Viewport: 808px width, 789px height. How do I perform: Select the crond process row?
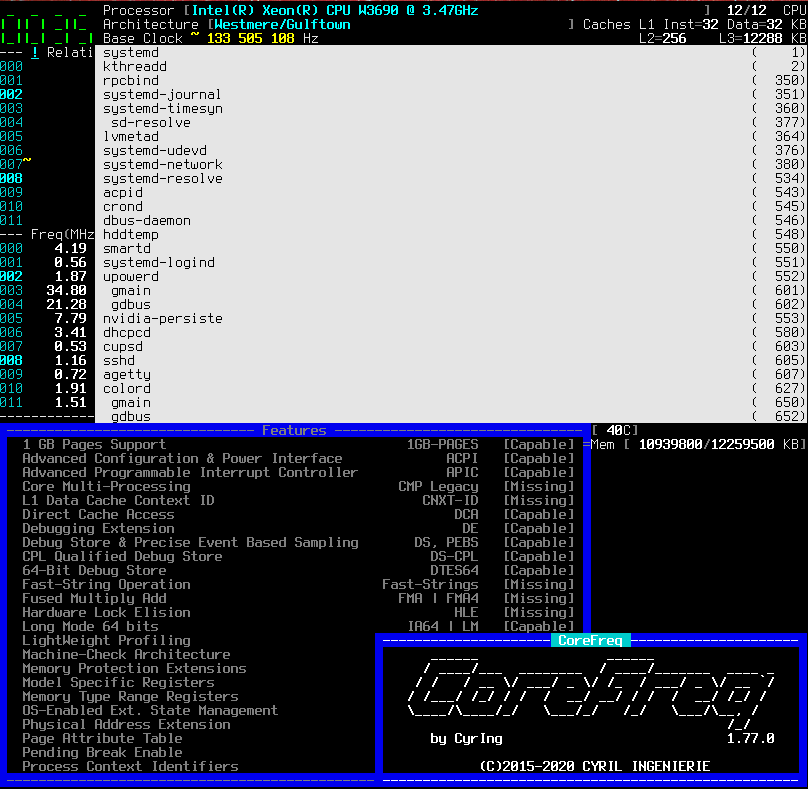[451, 206]
